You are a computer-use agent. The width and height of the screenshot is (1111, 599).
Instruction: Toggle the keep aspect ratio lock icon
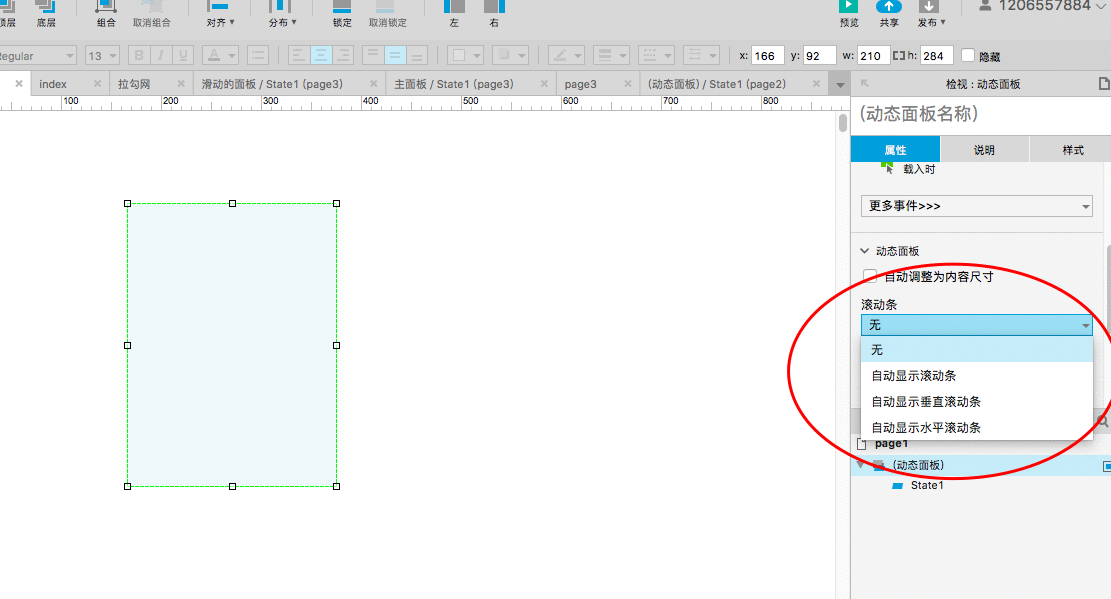click(898, 55)
